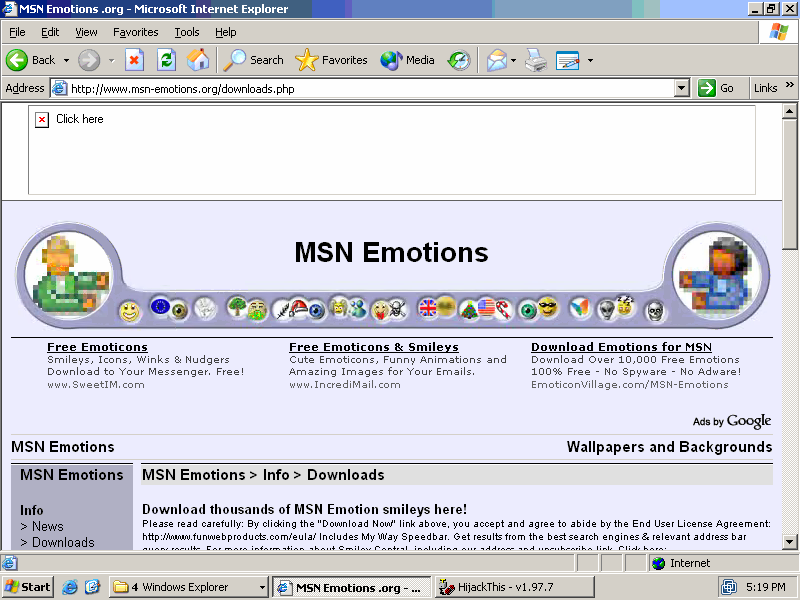800x600 pixels.
Task: Switch to the Windows Explorer taskbar group
Action: [x=188, y=587]
